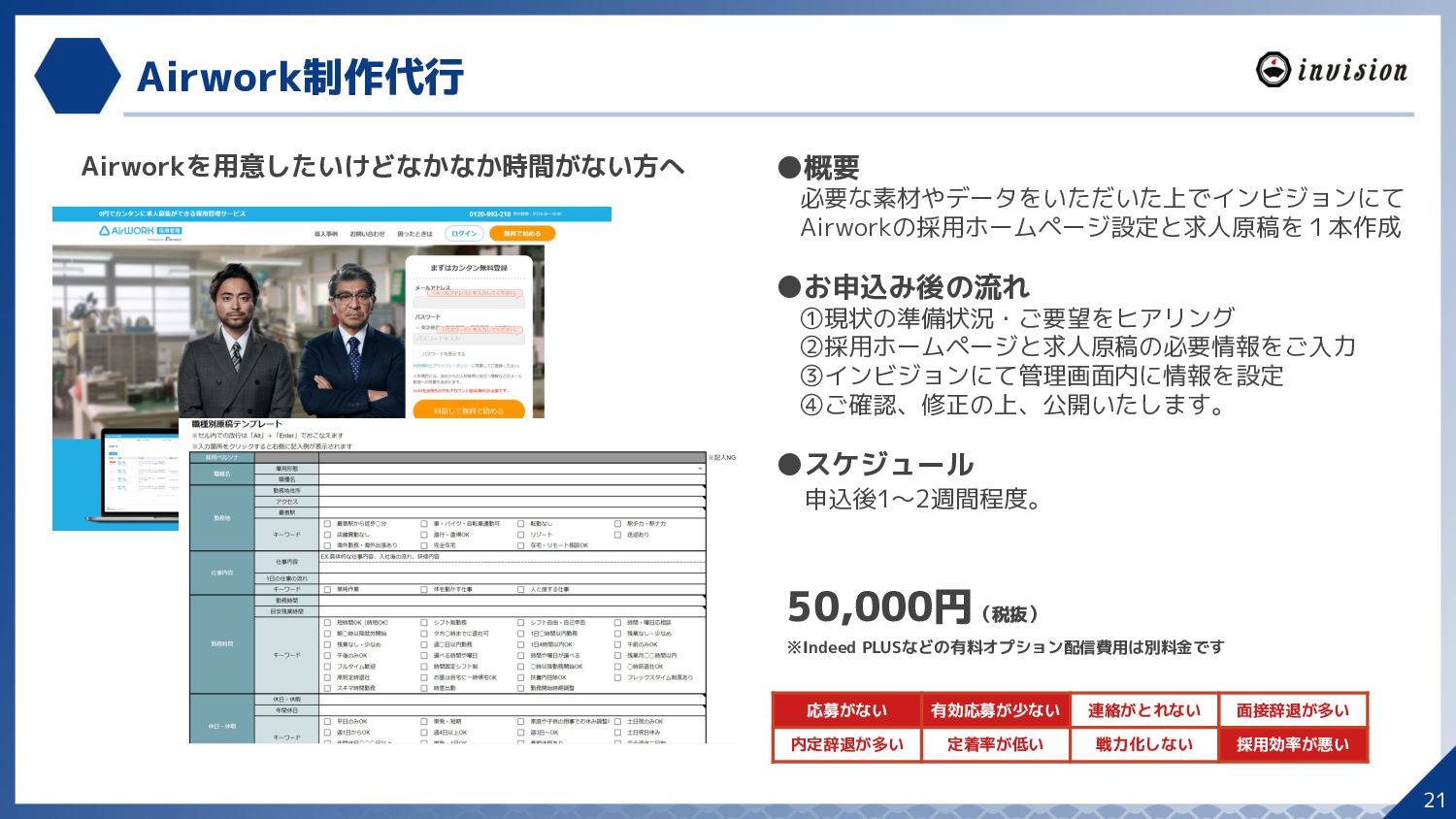
Task: Click the red 採用効率が悪い tag
Action: coord(1292,744)
